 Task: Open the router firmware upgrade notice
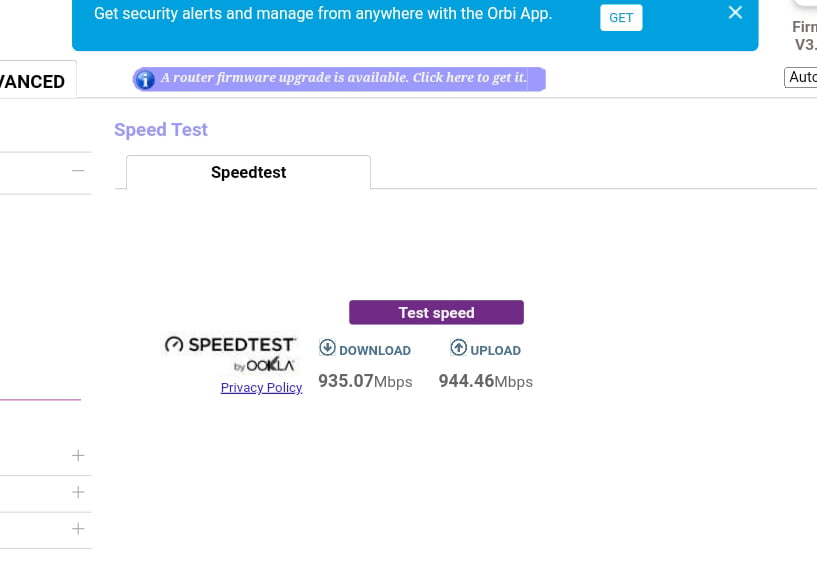[343, 78]
